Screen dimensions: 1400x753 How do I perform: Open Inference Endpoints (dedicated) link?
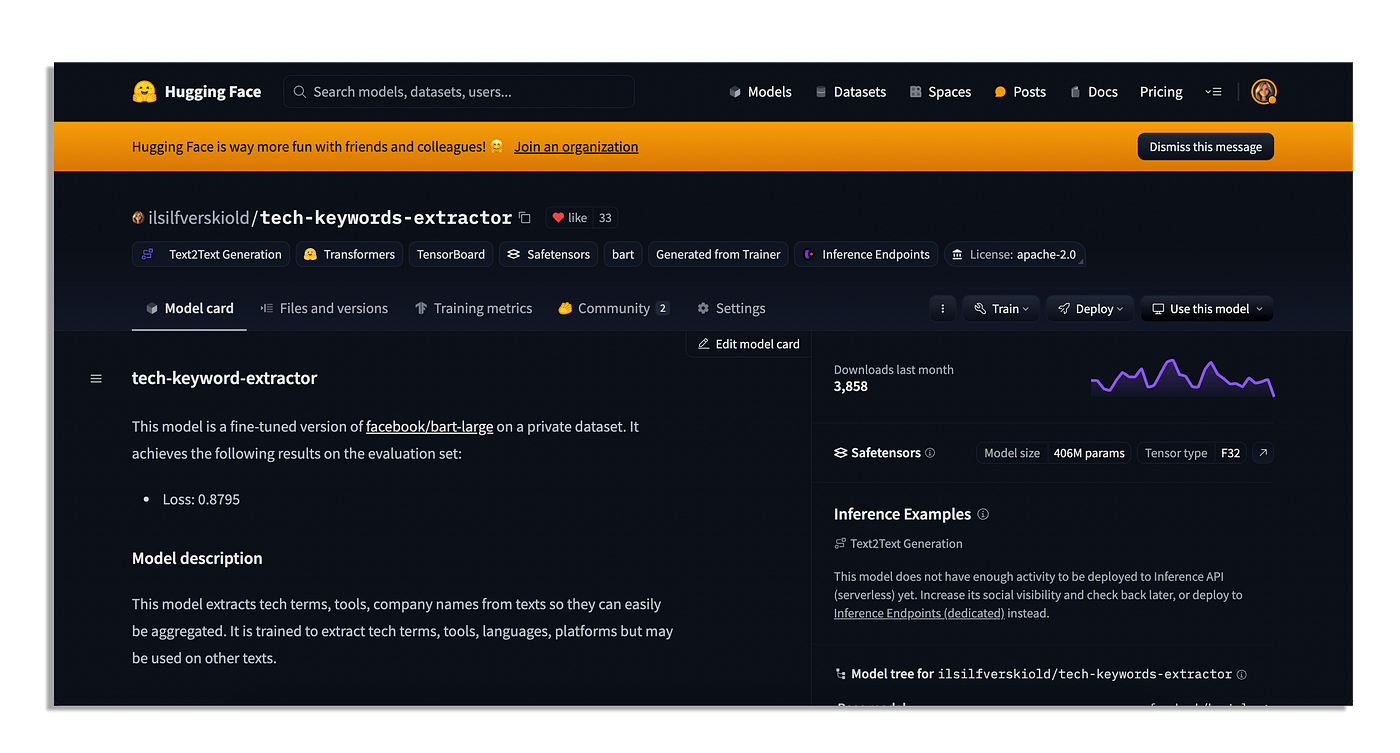(919, 613)
